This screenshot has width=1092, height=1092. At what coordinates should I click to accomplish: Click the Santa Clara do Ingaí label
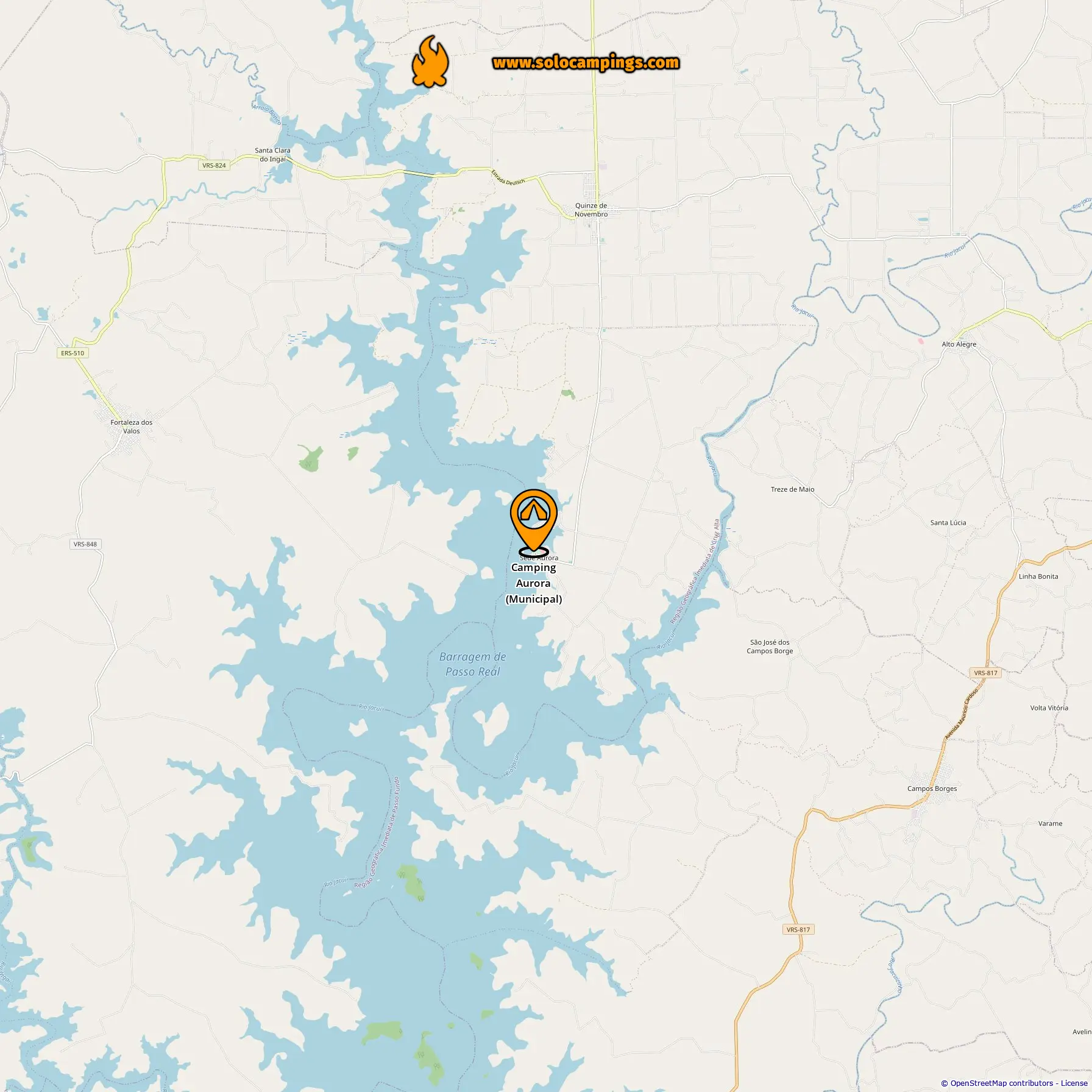pos(272,154)
